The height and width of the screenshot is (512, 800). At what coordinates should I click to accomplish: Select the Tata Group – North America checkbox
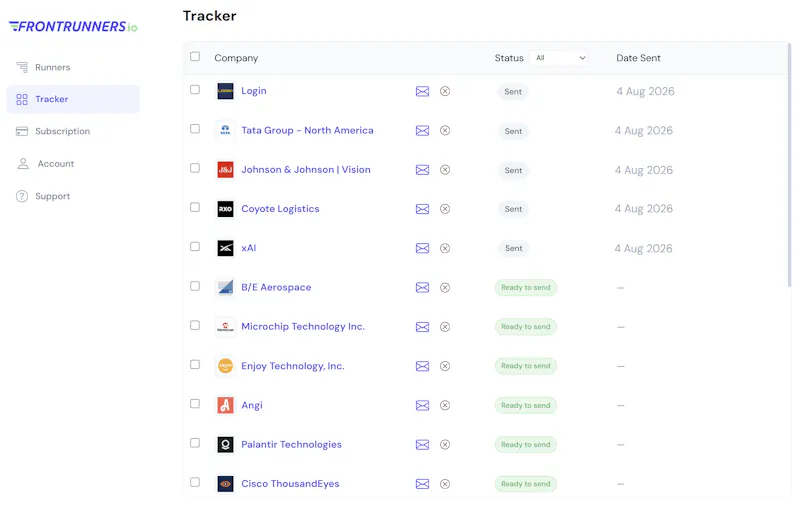tap(195, 129)
